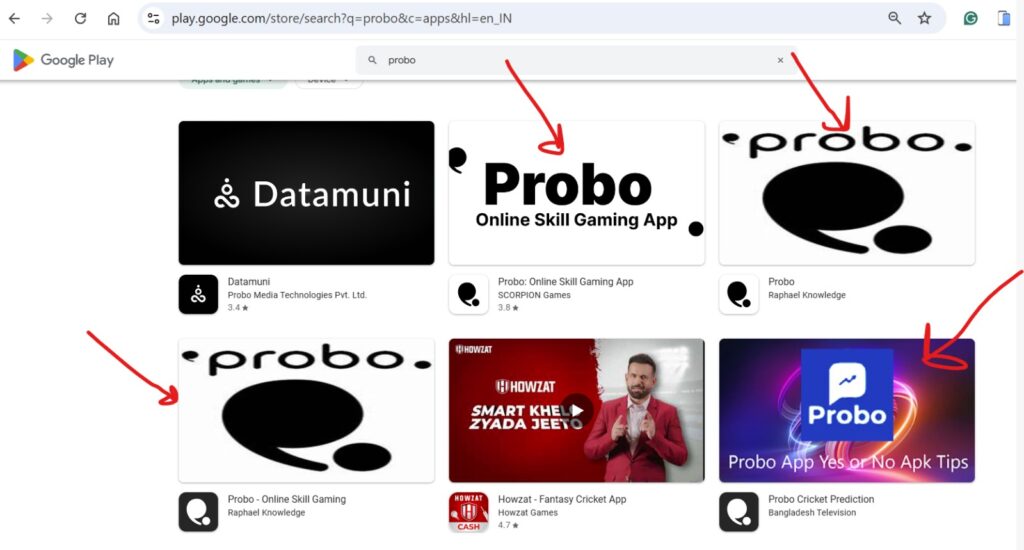The width and height of the screenshot is (1024, 550).
Task: Click the zoom magnifier icon in address bar
Action: point(894,18)
